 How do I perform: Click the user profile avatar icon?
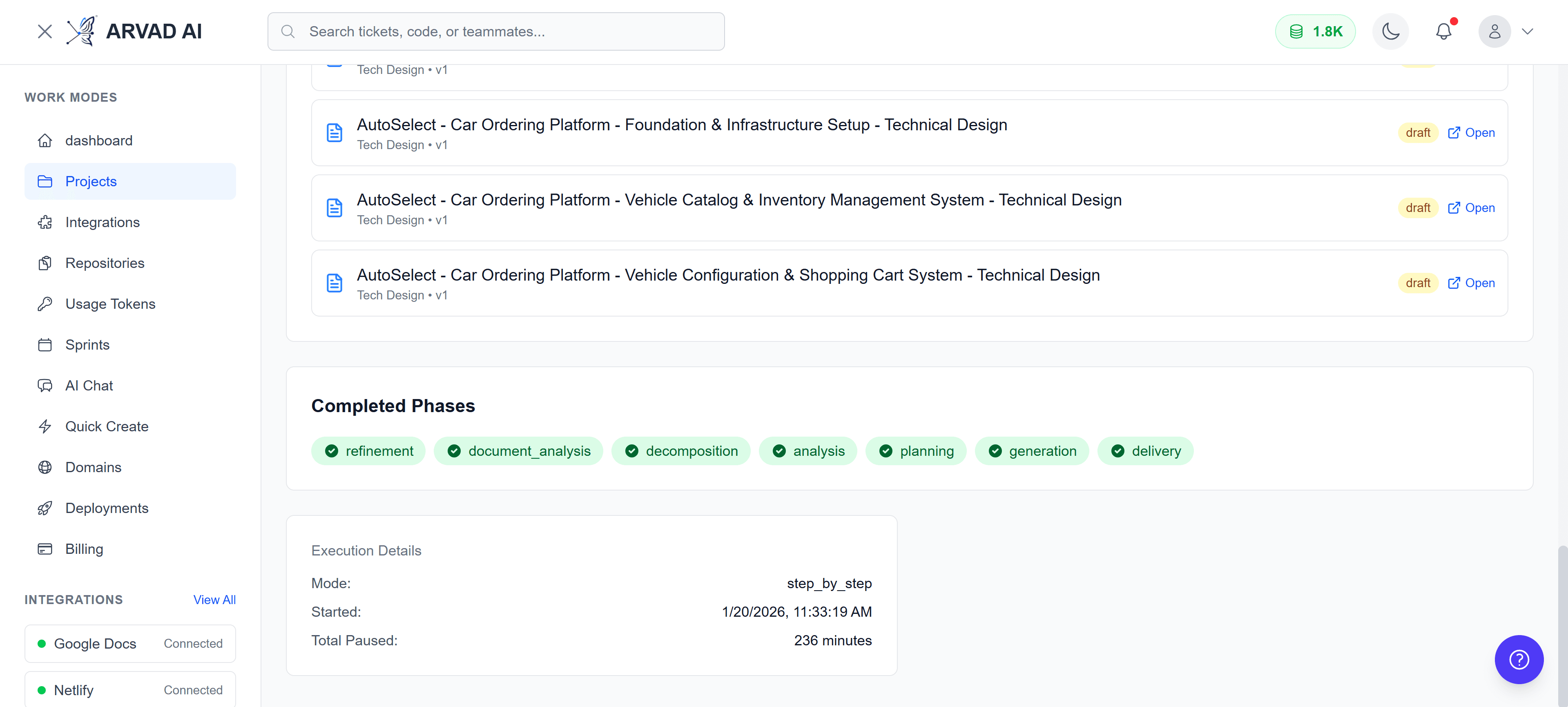pyautogui.click(x=1495, y=31)
